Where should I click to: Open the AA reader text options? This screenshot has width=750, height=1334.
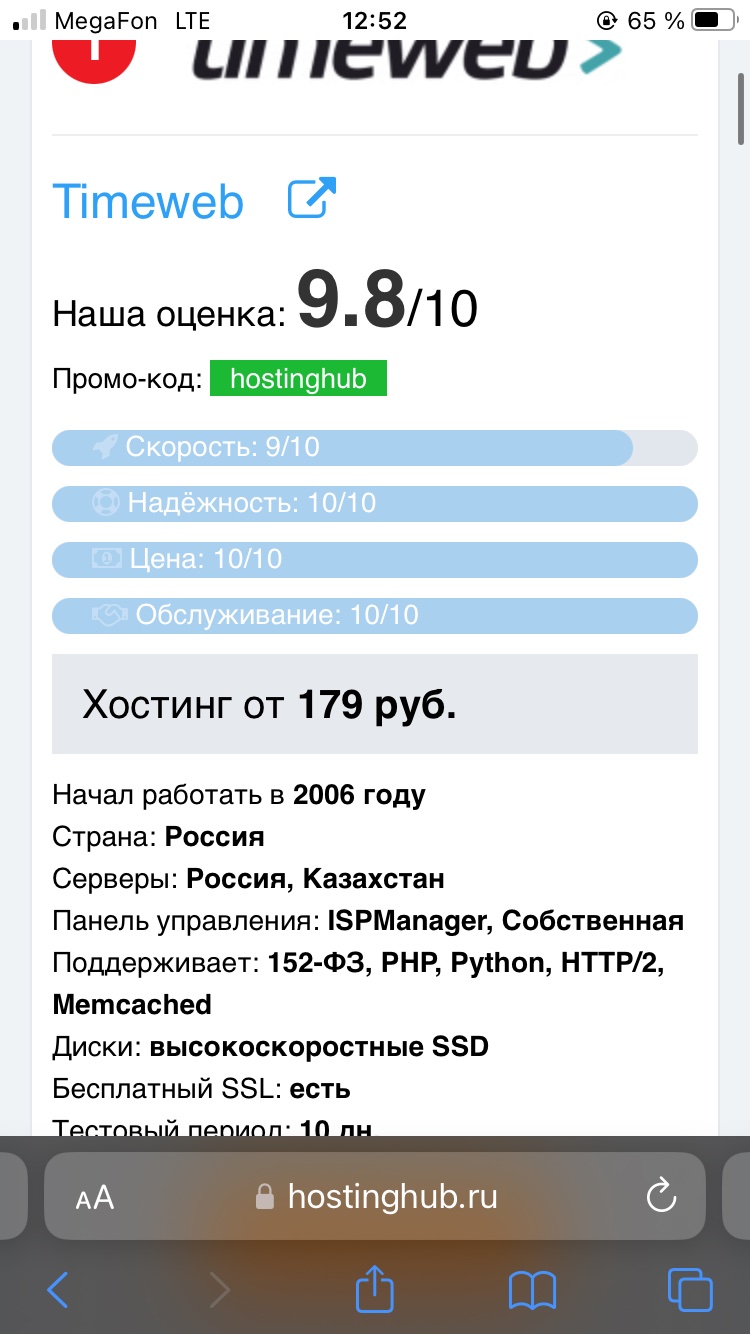(x=95, y=1198)
